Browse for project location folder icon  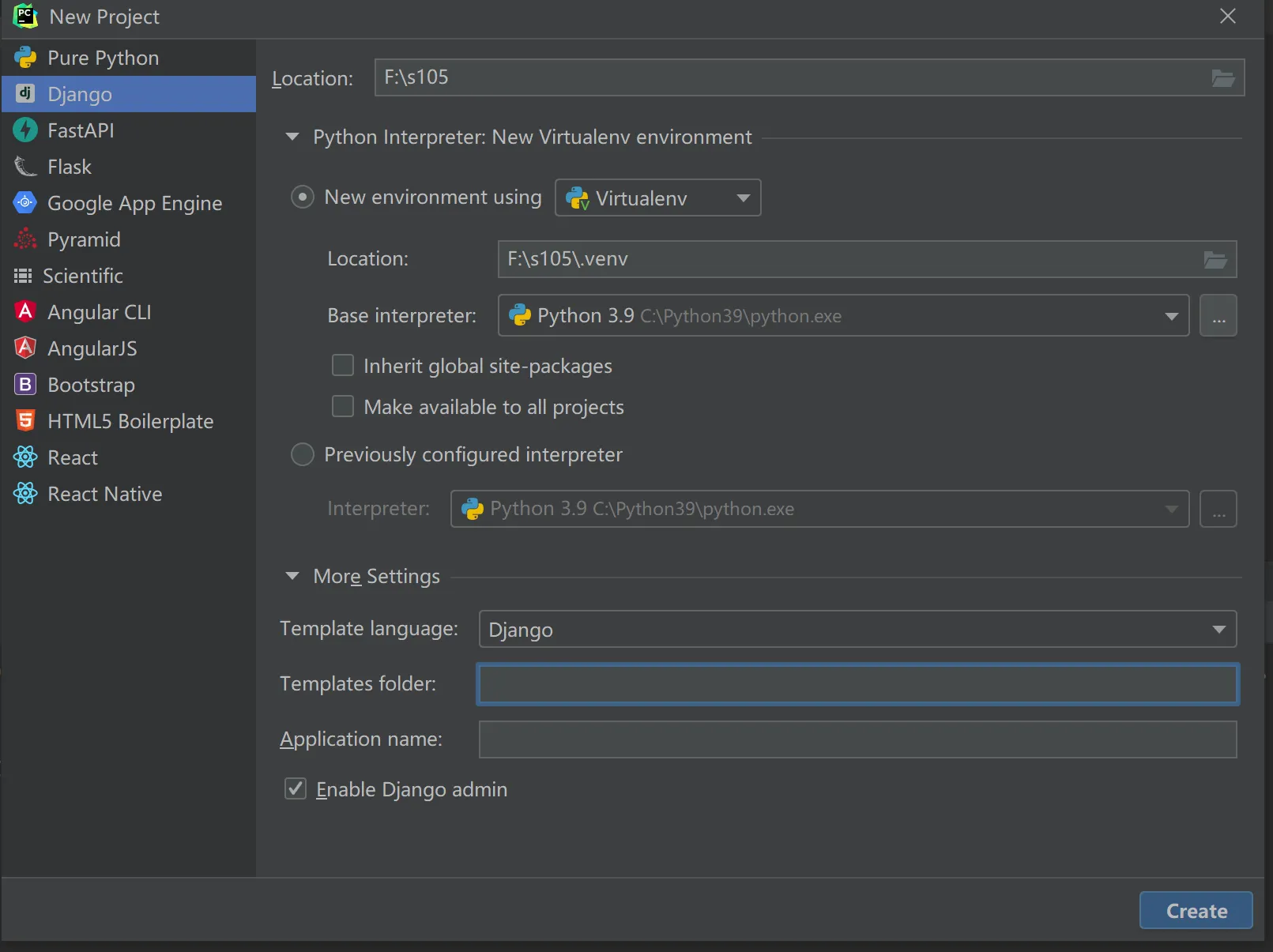(x=1223, y=78)
